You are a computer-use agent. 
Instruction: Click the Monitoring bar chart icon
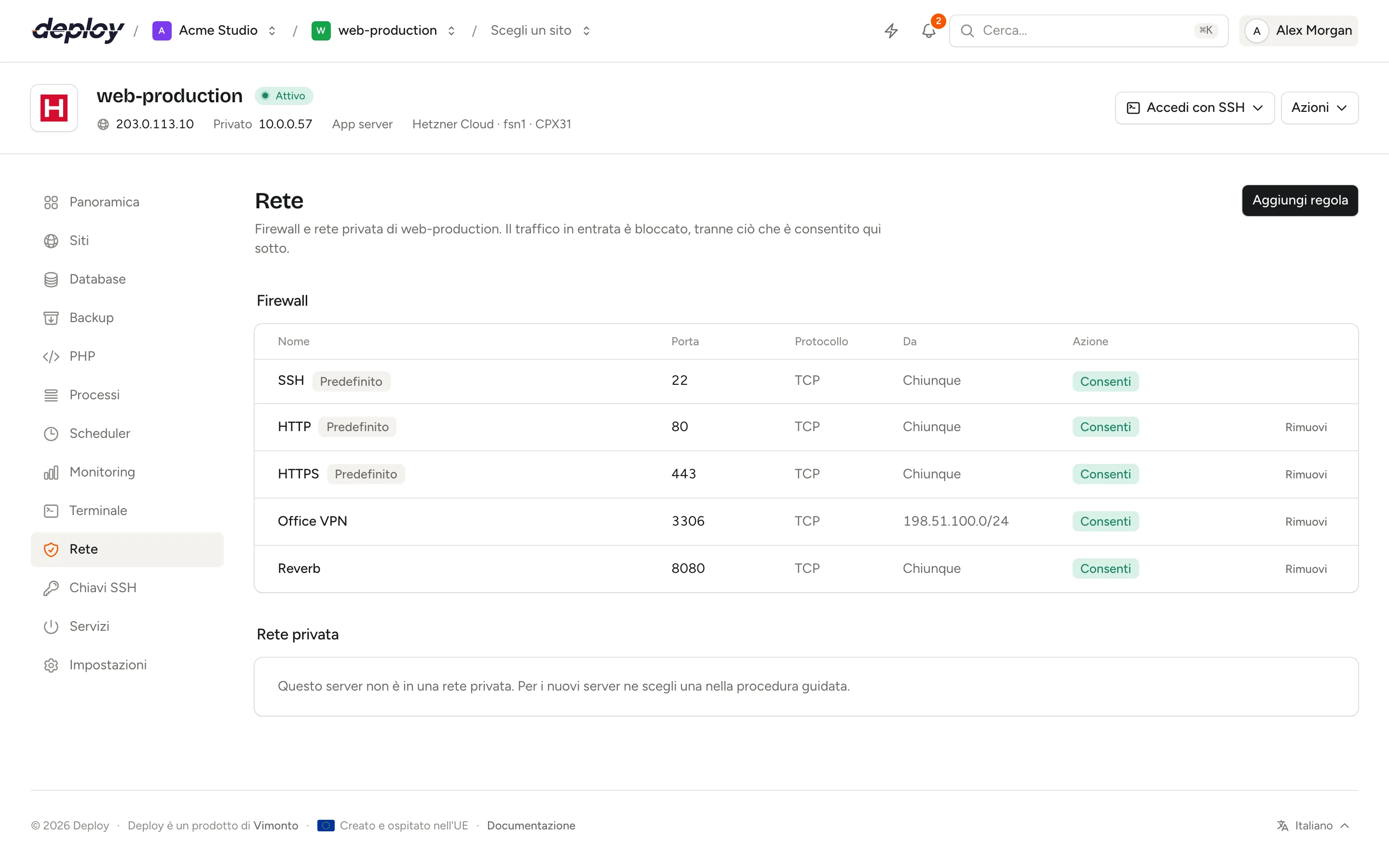(51, 472)
